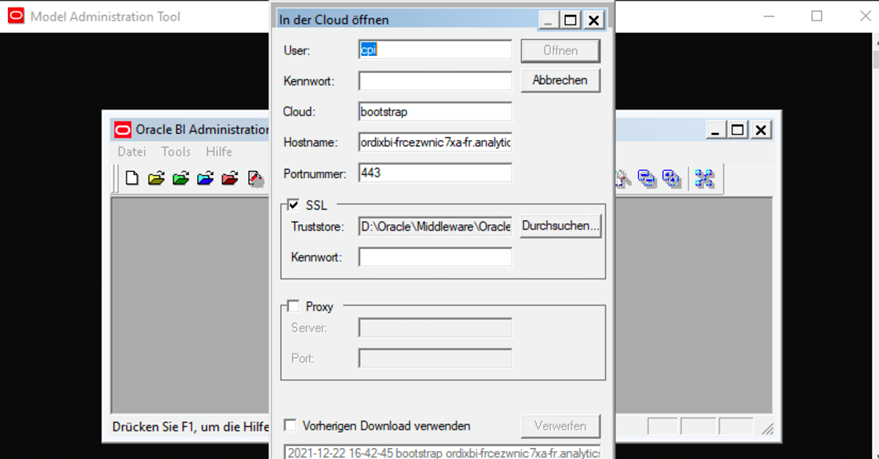Minimize the In der Cloud öffnen dialog

click(548, 20)
